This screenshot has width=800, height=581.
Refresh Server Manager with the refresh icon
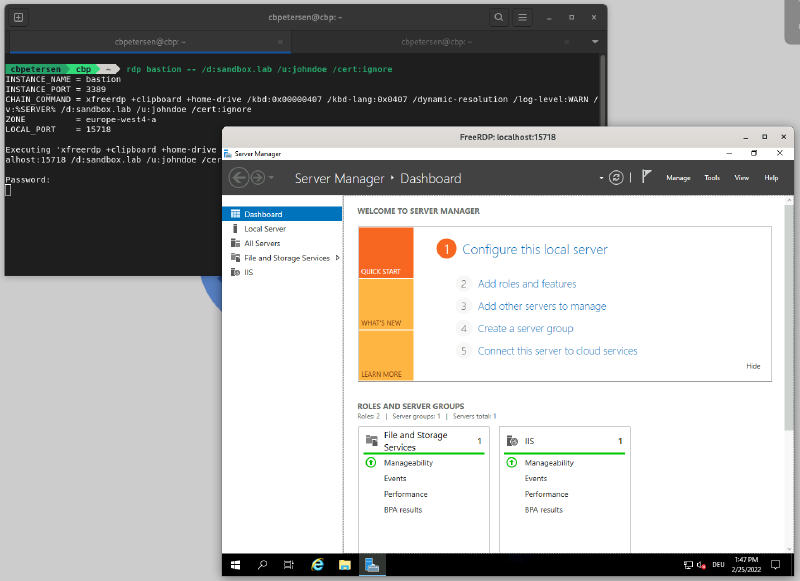(x=615, y=177)
